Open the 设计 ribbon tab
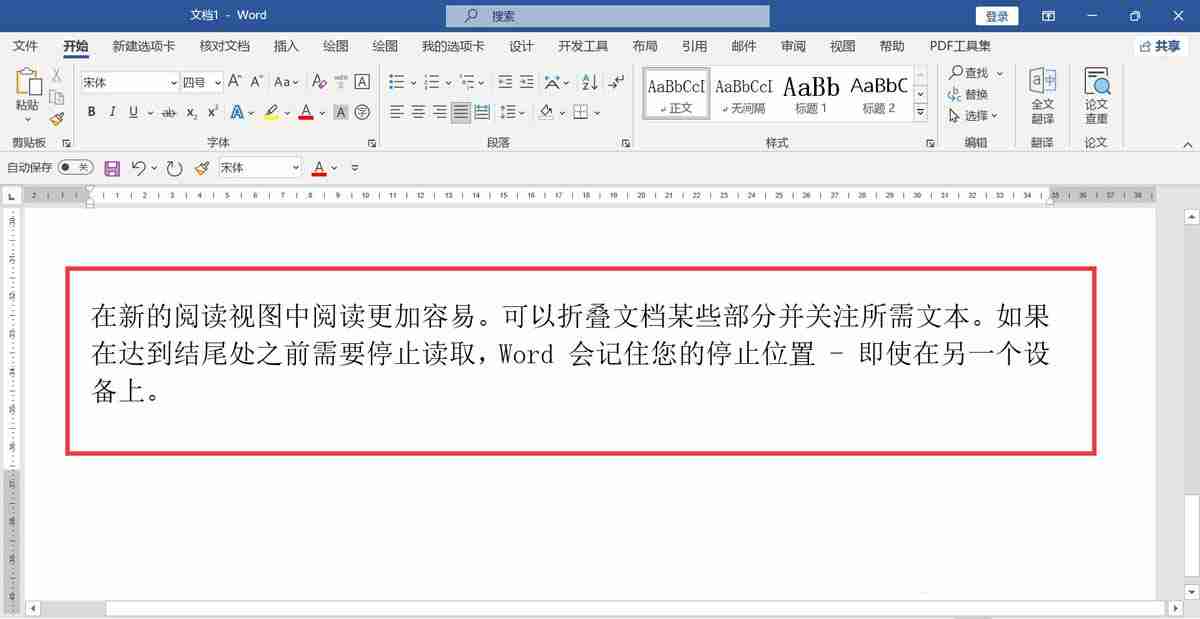Viewport: 1200px width, 619px height. point(521,45)
